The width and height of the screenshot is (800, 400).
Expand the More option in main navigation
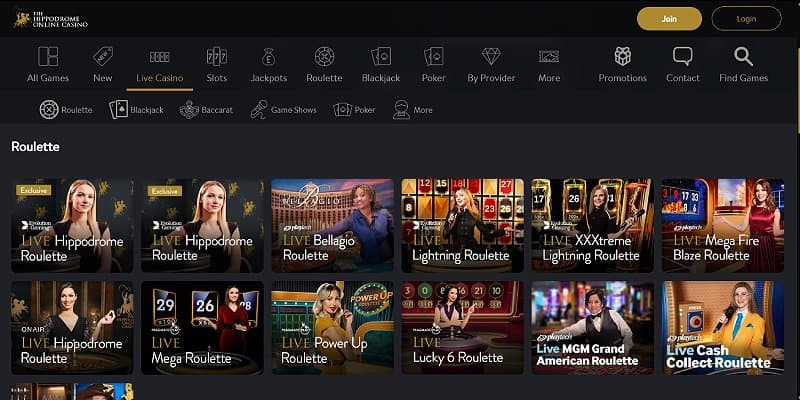tap(549, 57)
